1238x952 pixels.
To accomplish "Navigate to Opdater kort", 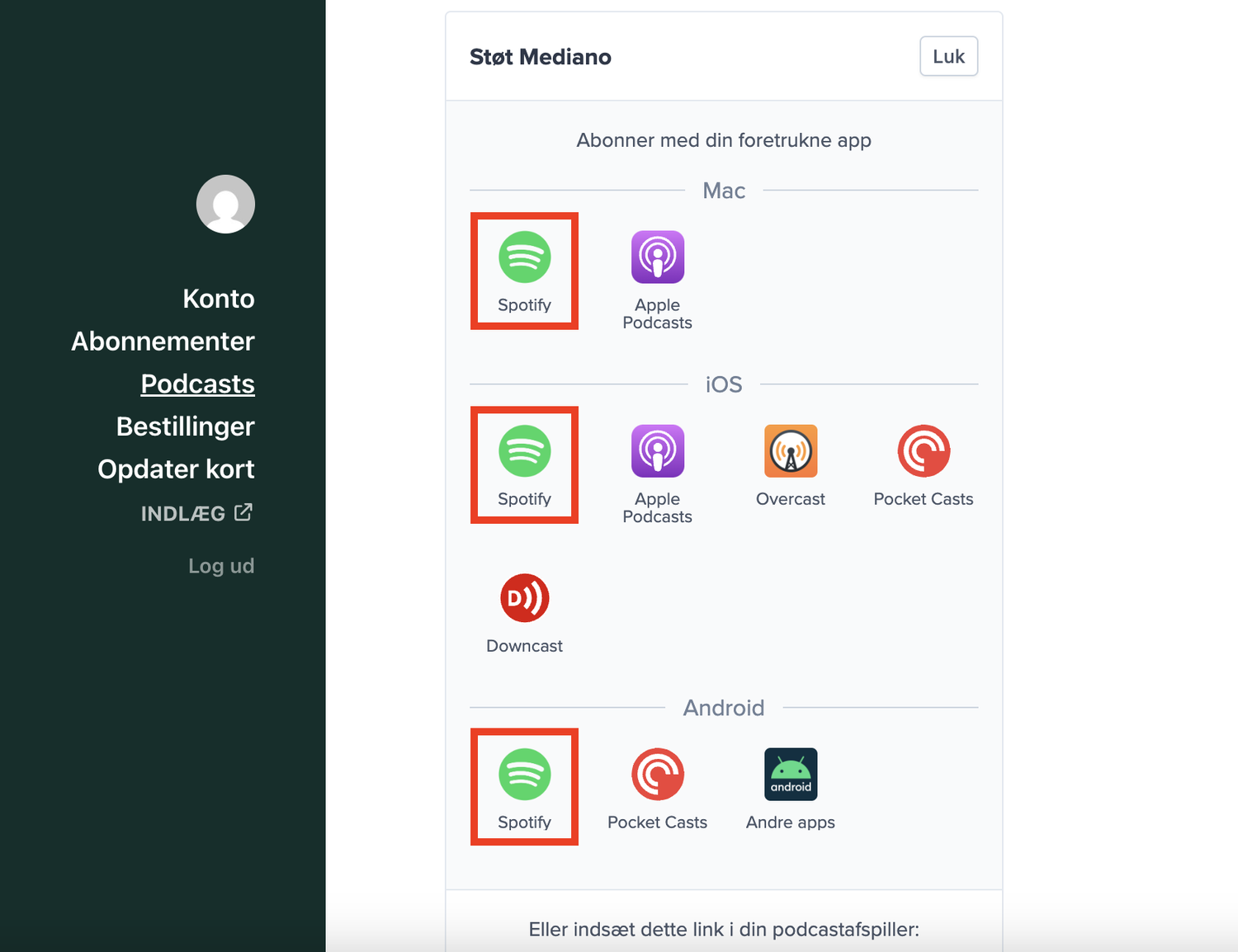I will (x=176, y=469).
